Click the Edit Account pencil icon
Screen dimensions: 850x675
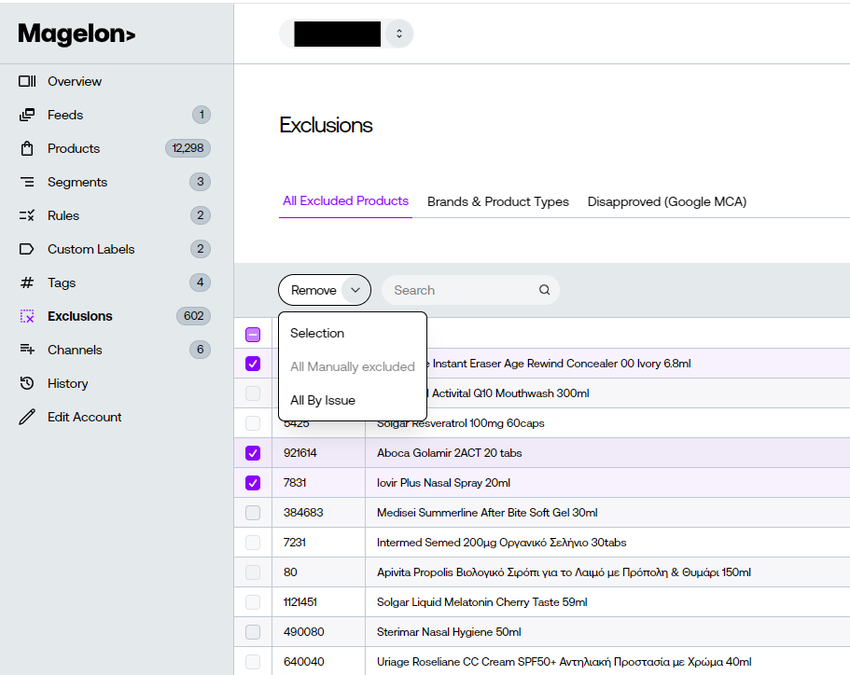(27, 417)
